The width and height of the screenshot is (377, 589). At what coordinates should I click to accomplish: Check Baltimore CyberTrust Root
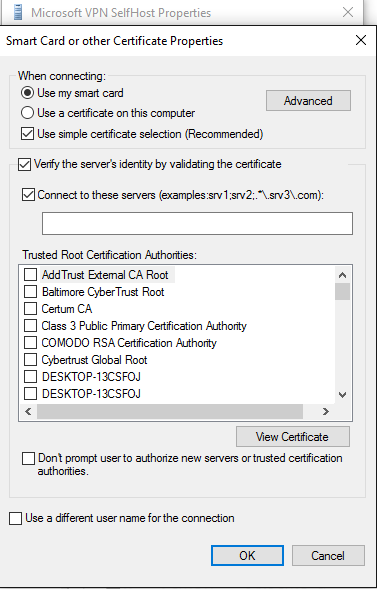pyautogui.click(x=30, y=292)
